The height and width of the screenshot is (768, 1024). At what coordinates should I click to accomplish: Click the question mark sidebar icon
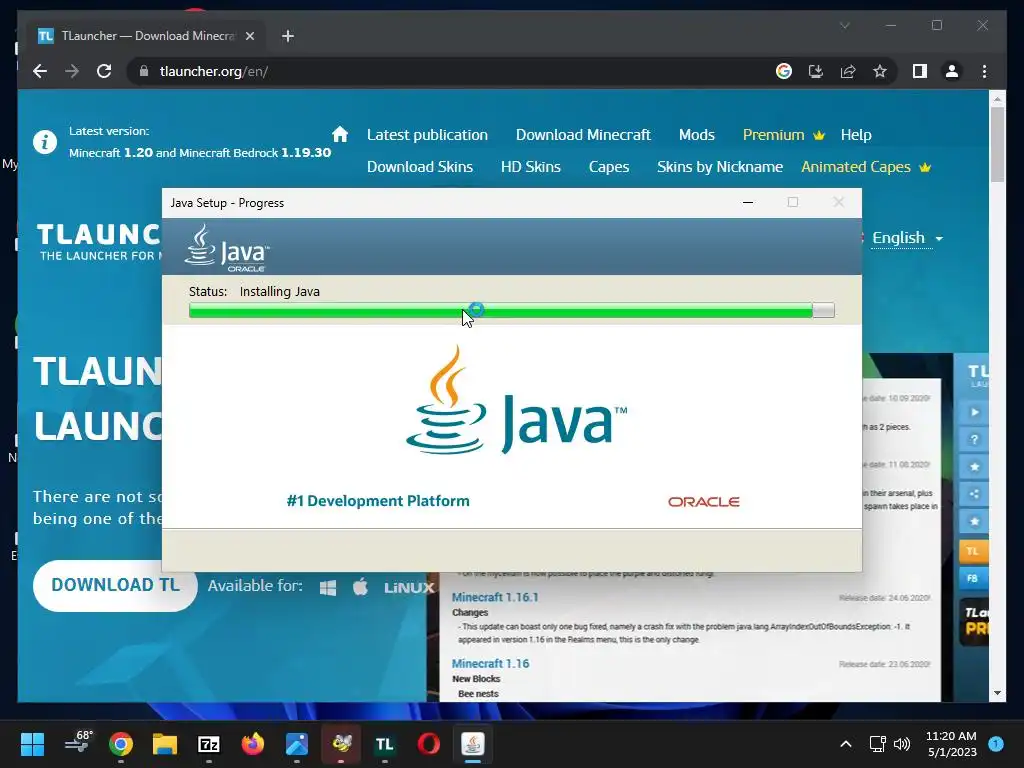tap(974, 440)
